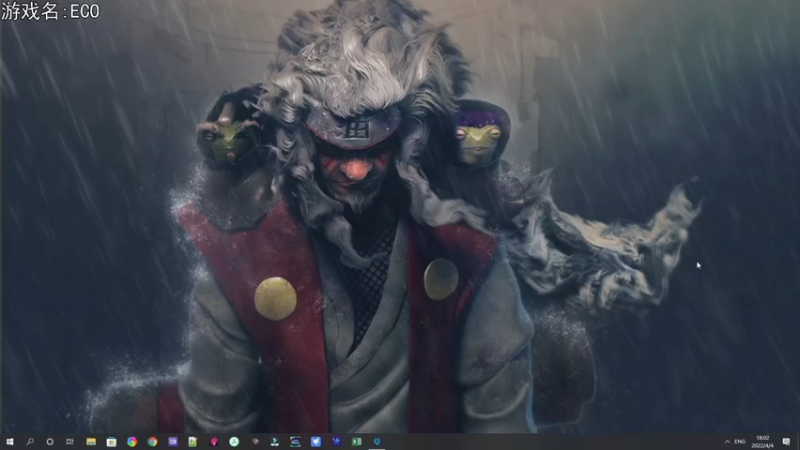Open the dark blue tools app on taskbar
Image resolution: width=800 pixels, height=450 pixels.
point(336,442)
